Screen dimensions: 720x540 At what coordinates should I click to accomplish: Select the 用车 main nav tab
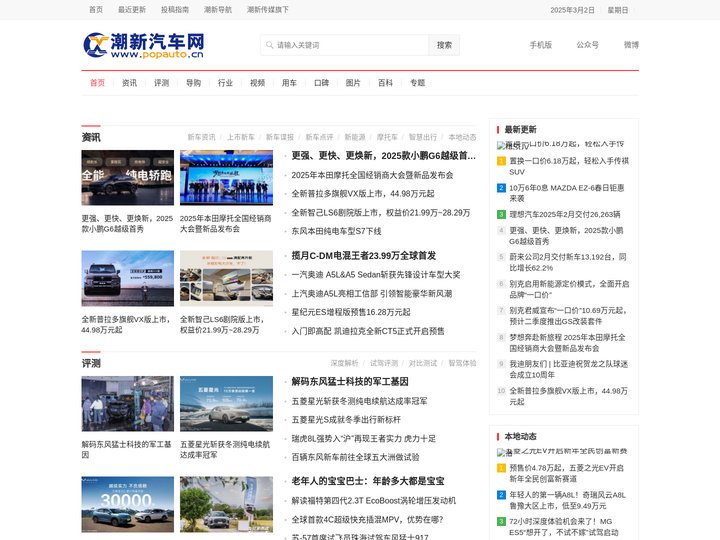(289, 83)
